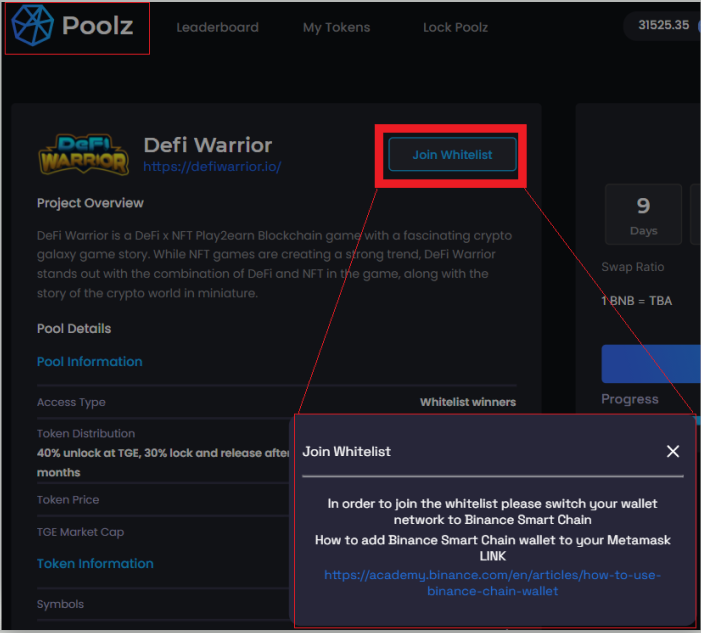Click the Poolz logo icon
The image size is (701, 633).
pos(33,25)
